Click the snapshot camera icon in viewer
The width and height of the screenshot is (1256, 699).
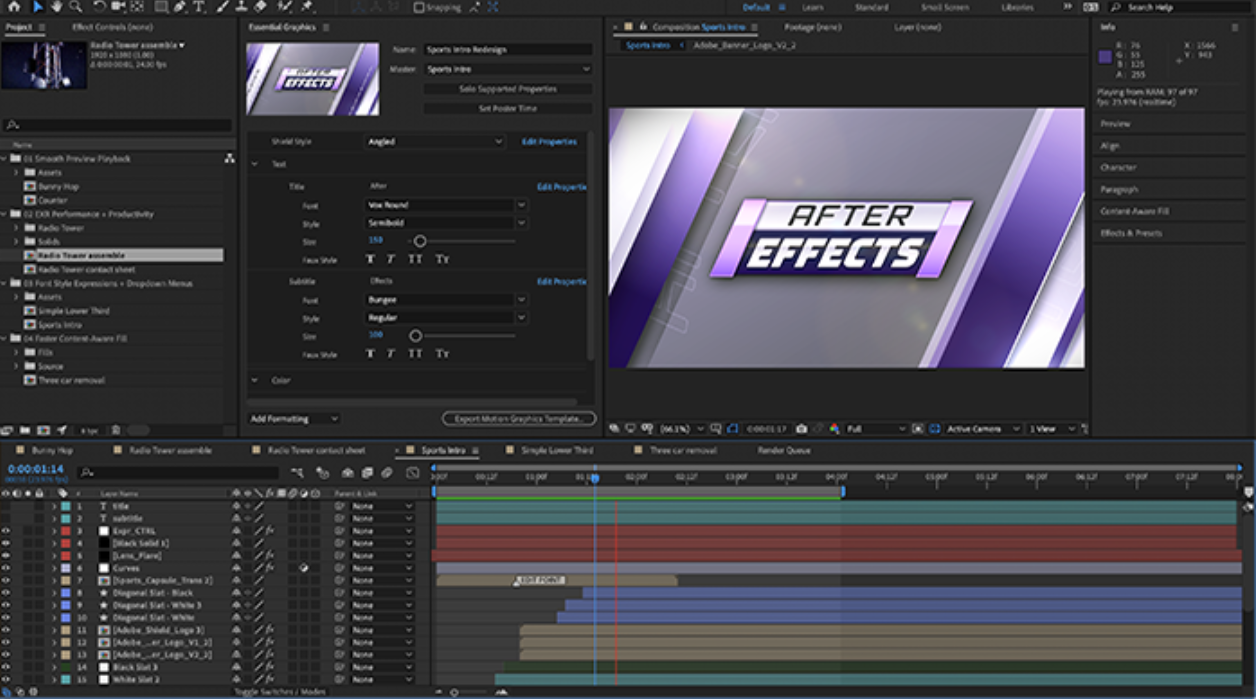tap(803, 429)
